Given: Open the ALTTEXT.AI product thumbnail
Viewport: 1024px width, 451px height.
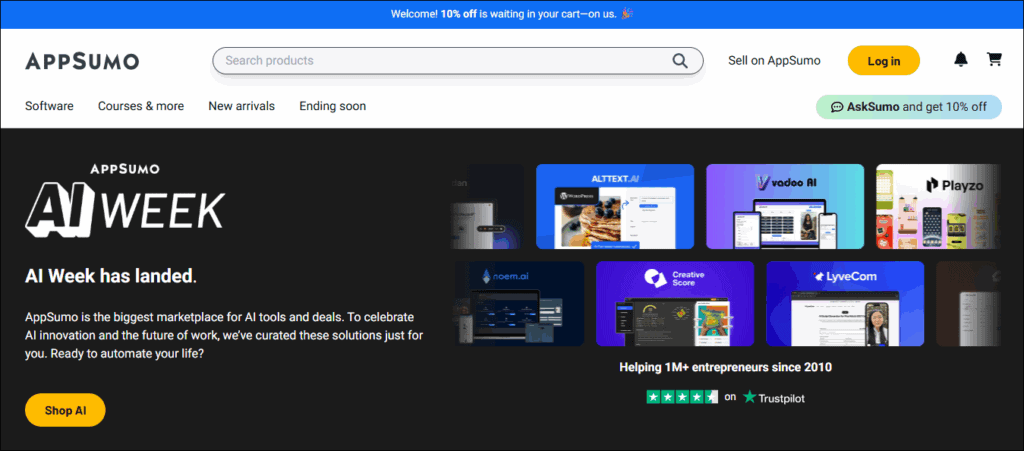Looking at the screenshot, I should 615,206.
